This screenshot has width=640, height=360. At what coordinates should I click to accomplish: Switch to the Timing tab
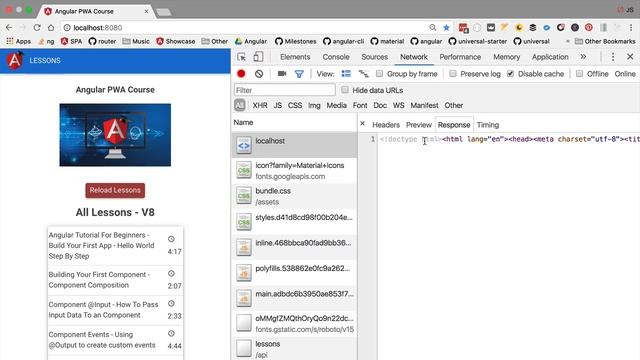pos(488,125)
